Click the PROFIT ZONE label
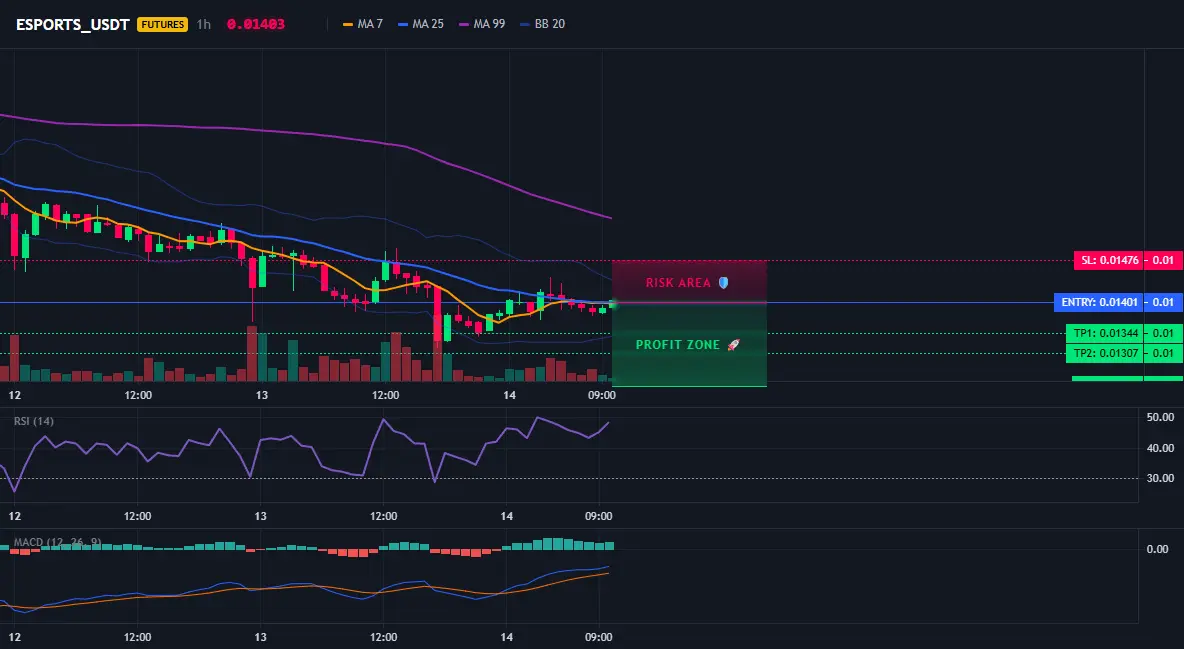Image resolution: width=1184 pixels, height=649 pixels. tap(678, 345)
